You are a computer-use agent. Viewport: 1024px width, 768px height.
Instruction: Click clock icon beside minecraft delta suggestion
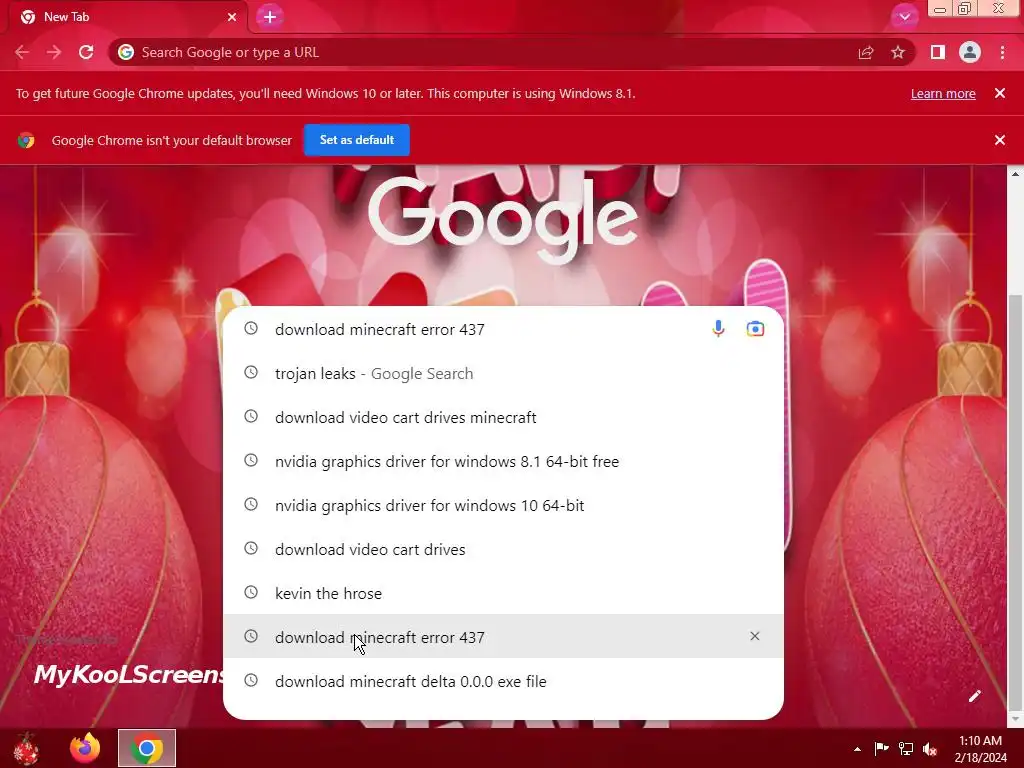[x=251, y=680]
